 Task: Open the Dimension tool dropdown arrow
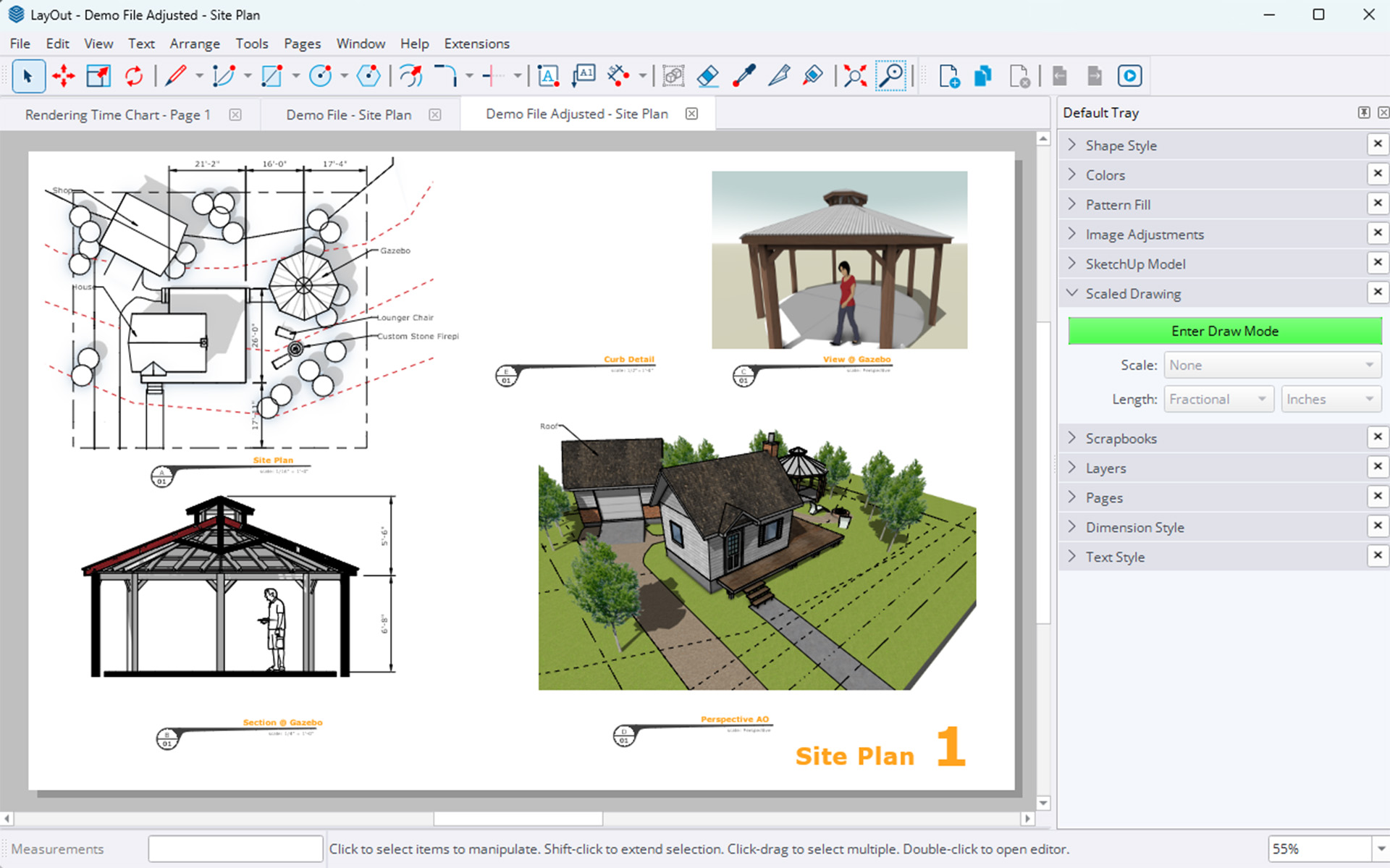coord(642,76)
